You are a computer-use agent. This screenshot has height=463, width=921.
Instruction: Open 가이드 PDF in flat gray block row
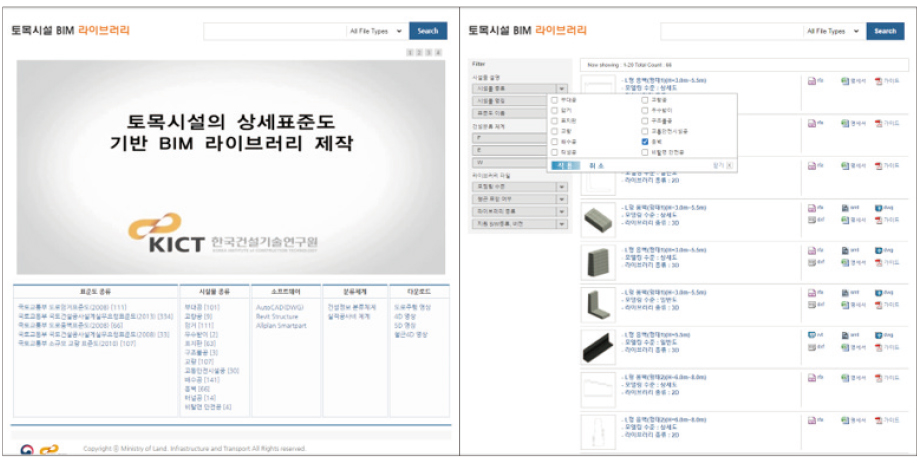(x=887, y=220)
